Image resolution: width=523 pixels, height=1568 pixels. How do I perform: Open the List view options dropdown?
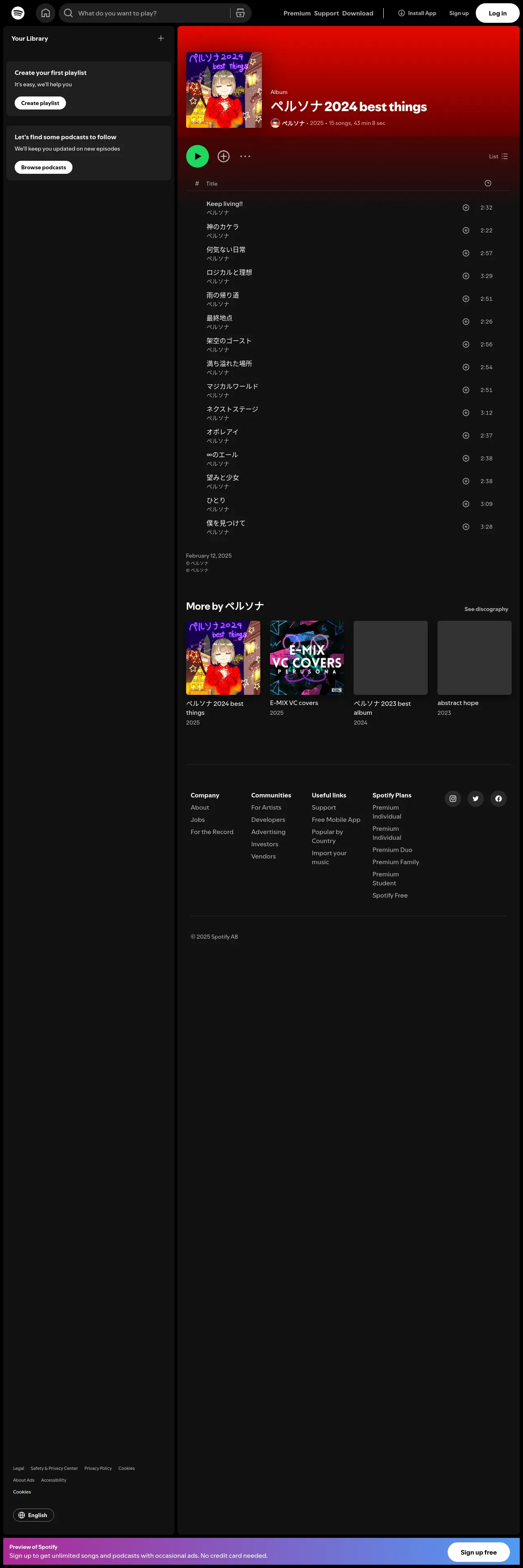click(x=498, y=156)
